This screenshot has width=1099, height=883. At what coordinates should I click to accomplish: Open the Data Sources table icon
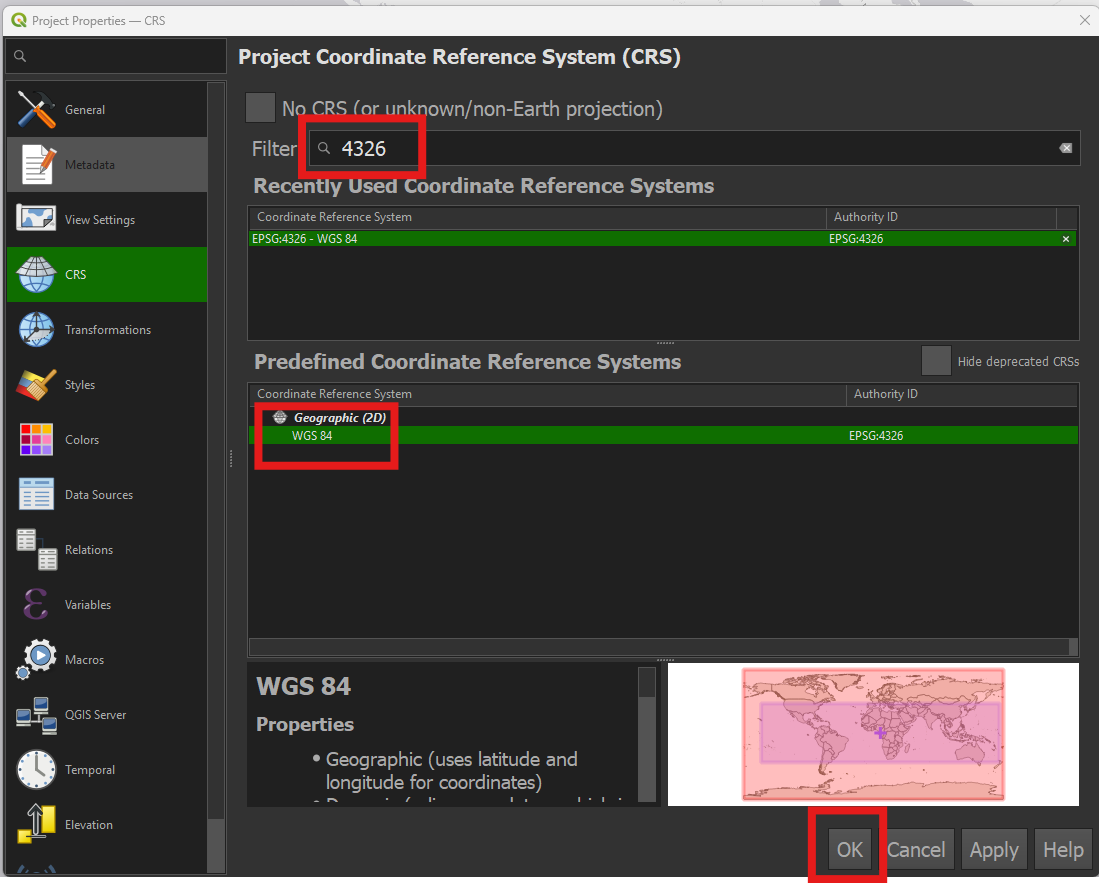pyautogui.click(x=36, y=495)
